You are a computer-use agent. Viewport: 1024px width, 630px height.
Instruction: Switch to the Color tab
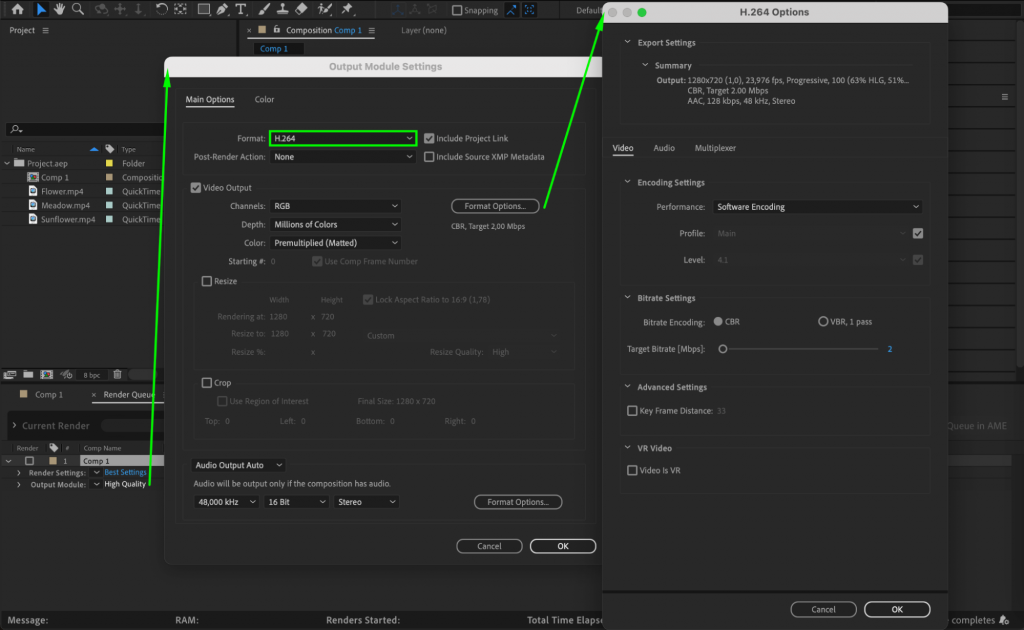point(265,99)
